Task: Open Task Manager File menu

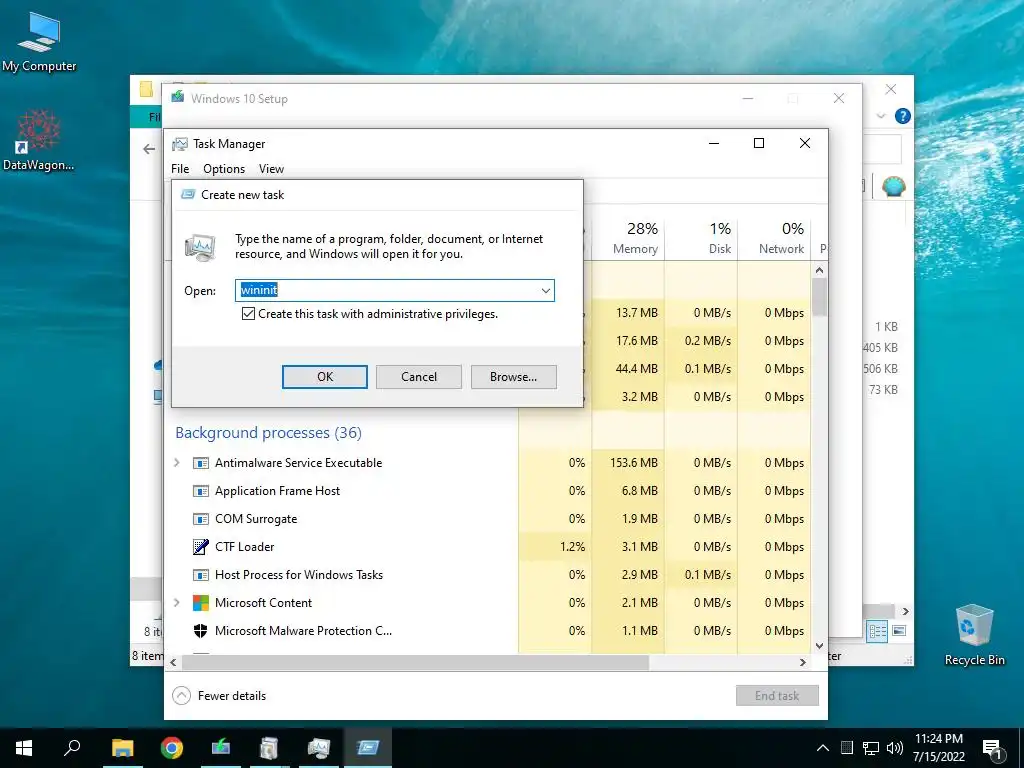Action: point(180,169)
